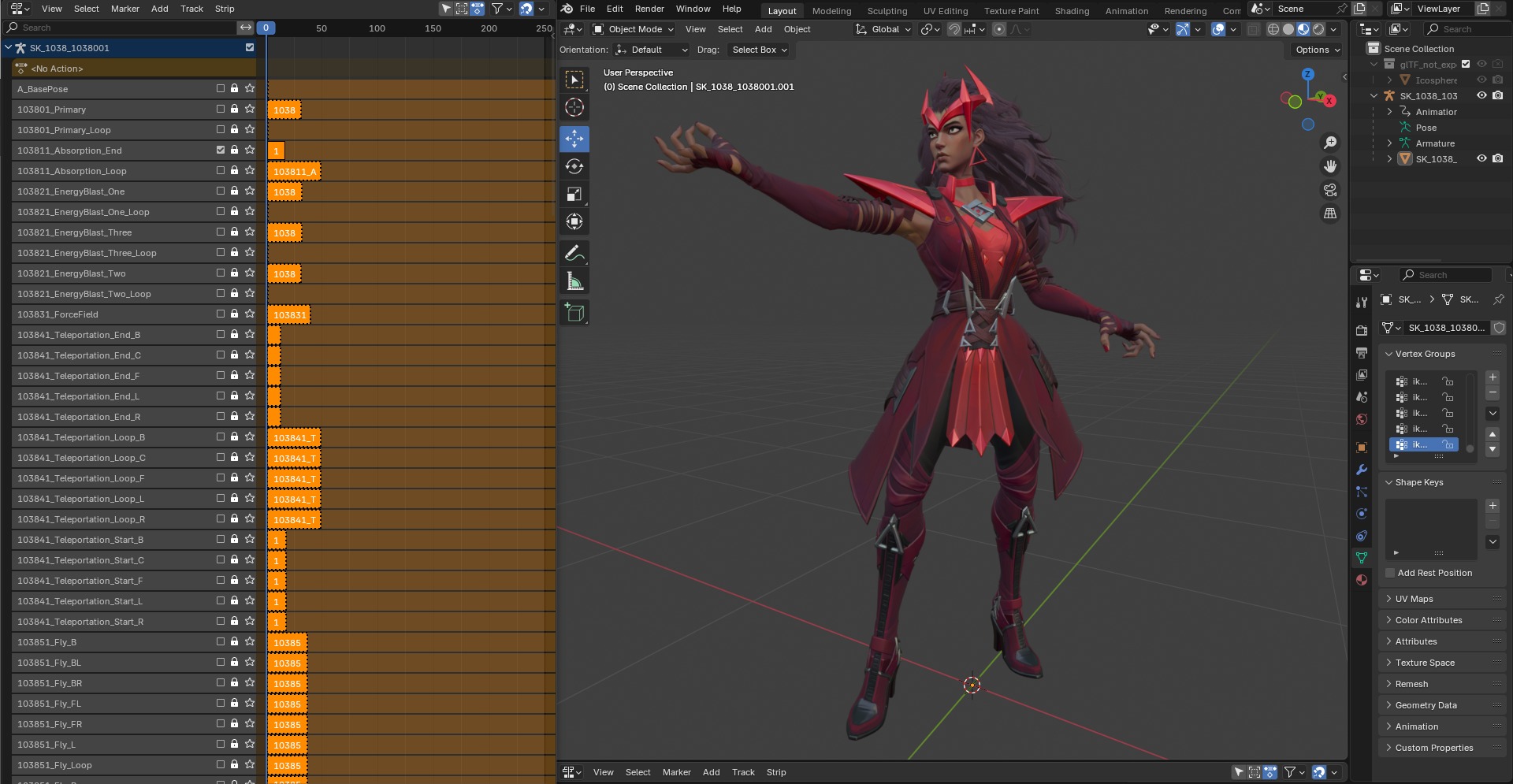Activate the Move tool
Screen dimensions: 1513x784
pos(574,139)
